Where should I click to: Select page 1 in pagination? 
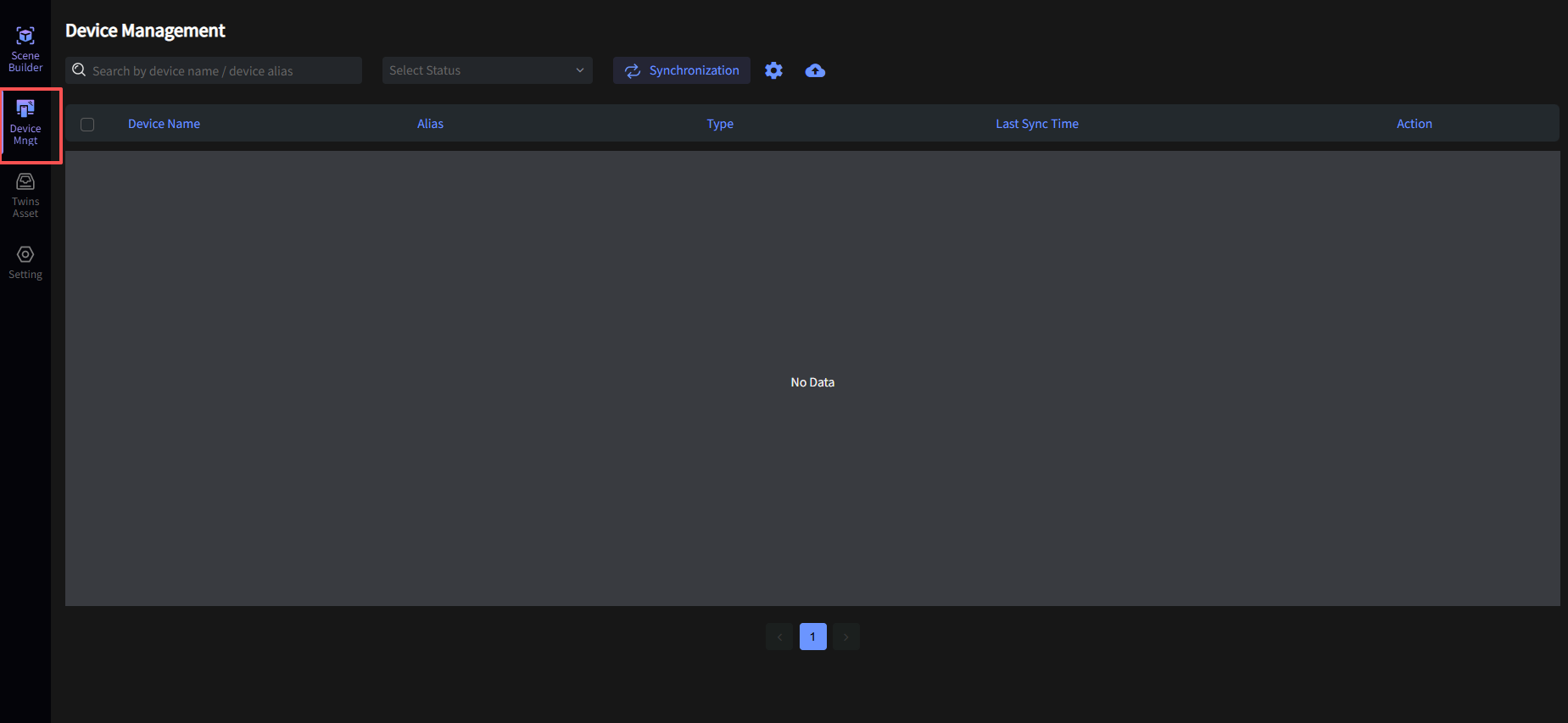[x=812, y=637]
